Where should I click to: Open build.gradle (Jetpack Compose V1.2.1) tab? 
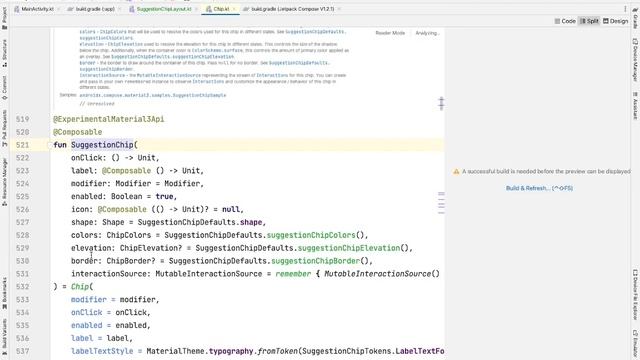(x=292, y=9)
